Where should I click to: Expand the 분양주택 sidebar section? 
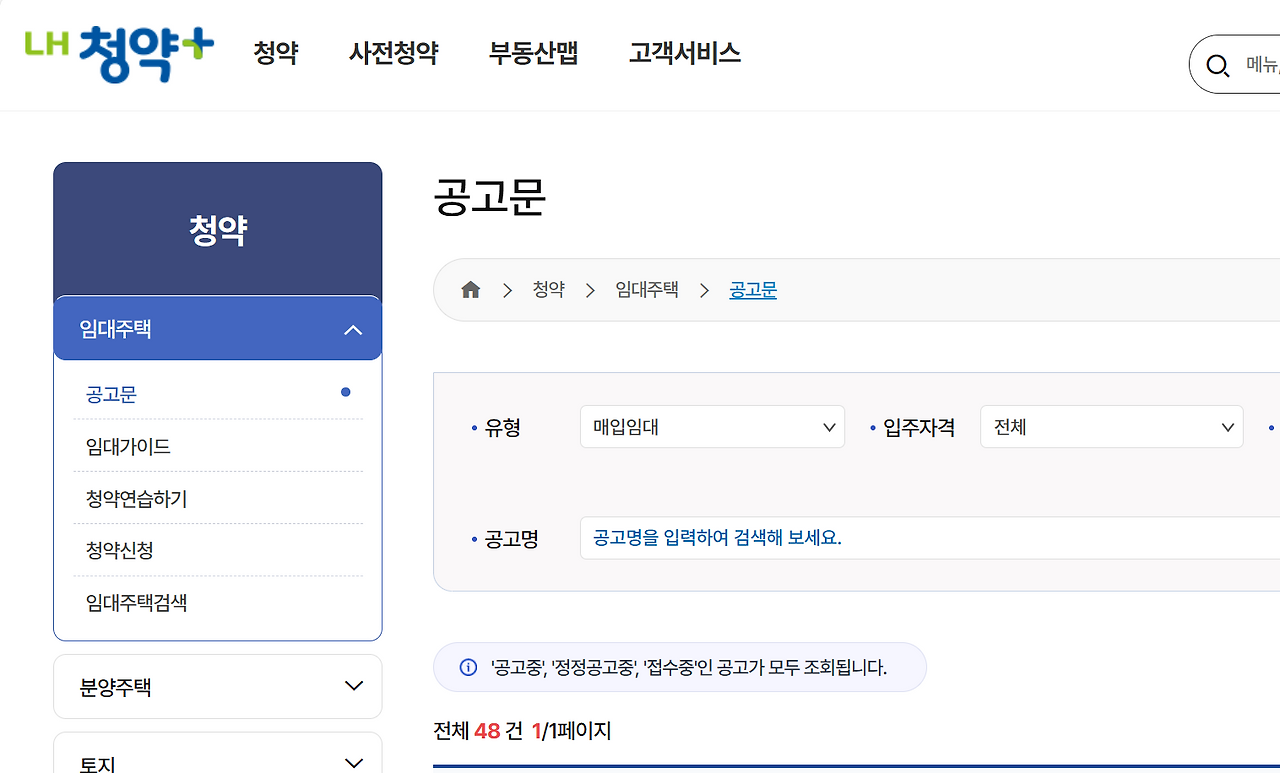(218, 686)
